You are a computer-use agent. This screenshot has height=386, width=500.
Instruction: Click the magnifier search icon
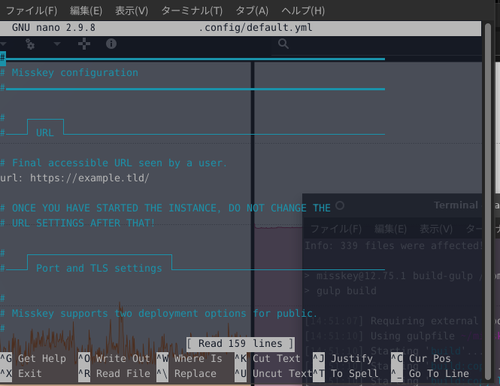[x=283, y=44]
